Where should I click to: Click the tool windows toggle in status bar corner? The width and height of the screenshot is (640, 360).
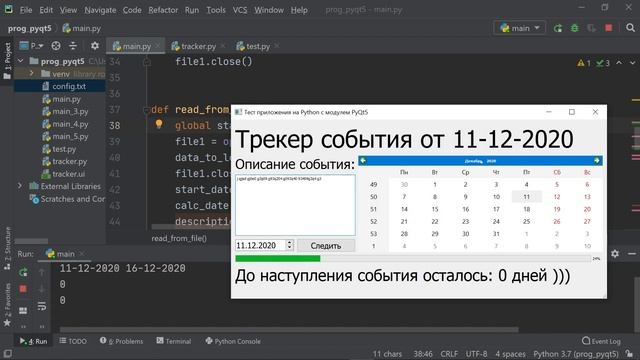point(7,353)
